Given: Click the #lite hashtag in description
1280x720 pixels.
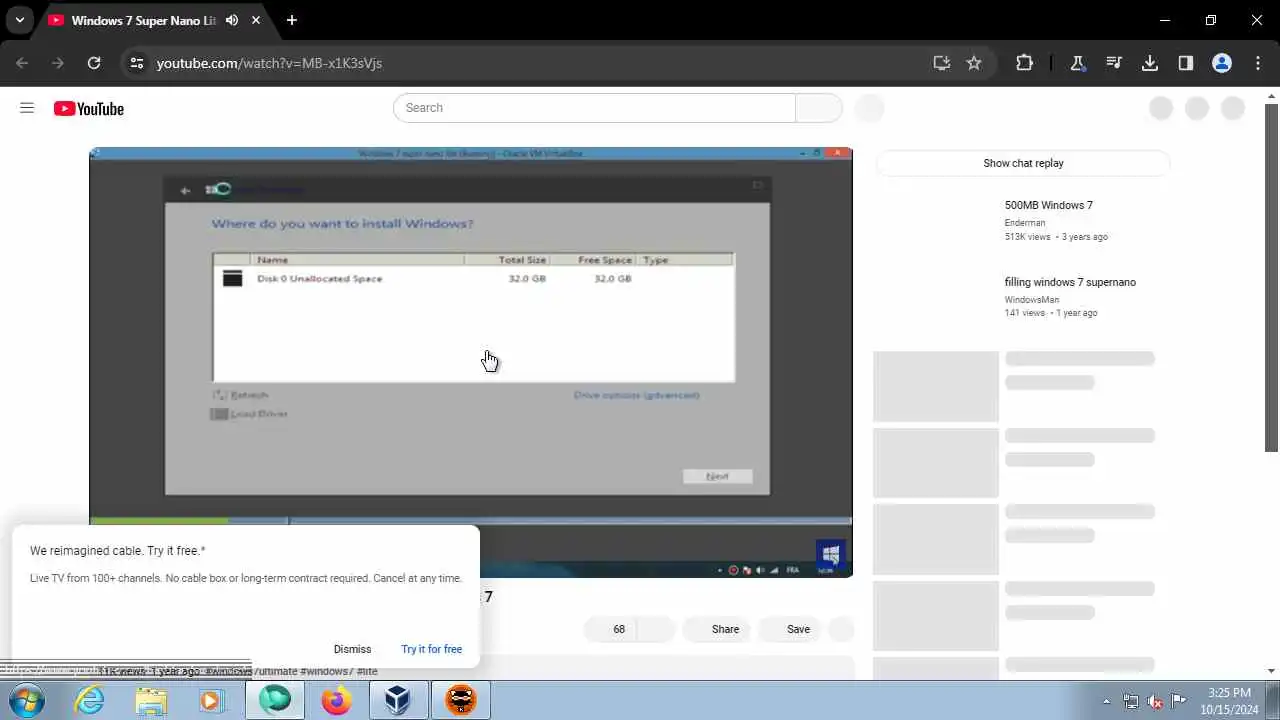Looking at the screenshot, I should click(367, 671).
